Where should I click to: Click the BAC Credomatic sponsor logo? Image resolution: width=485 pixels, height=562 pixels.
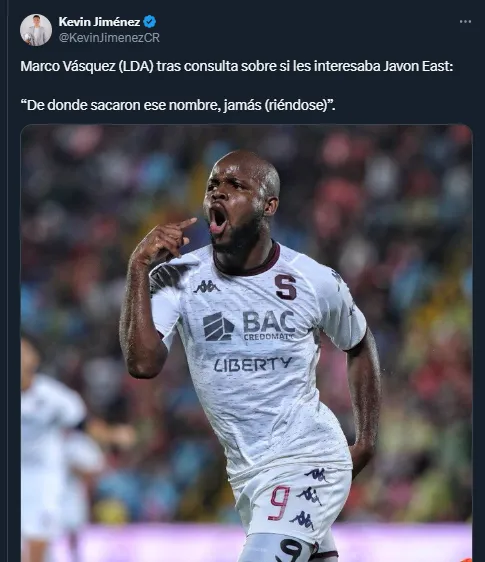[249, 326]
